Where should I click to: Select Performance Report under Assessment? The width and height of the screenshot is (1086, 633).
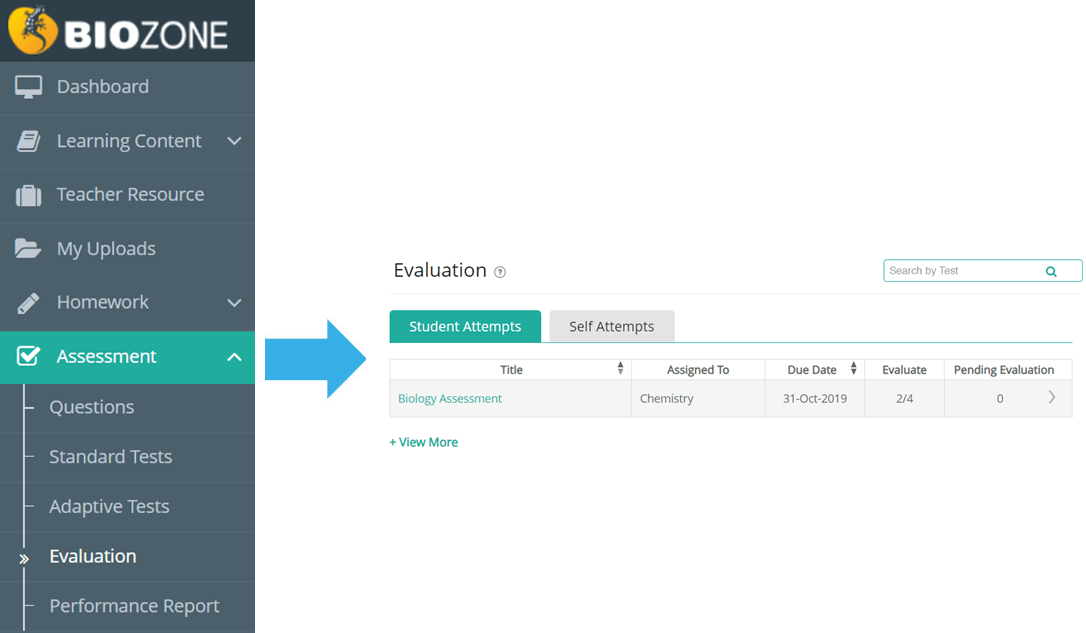click(x=134, y=606)
